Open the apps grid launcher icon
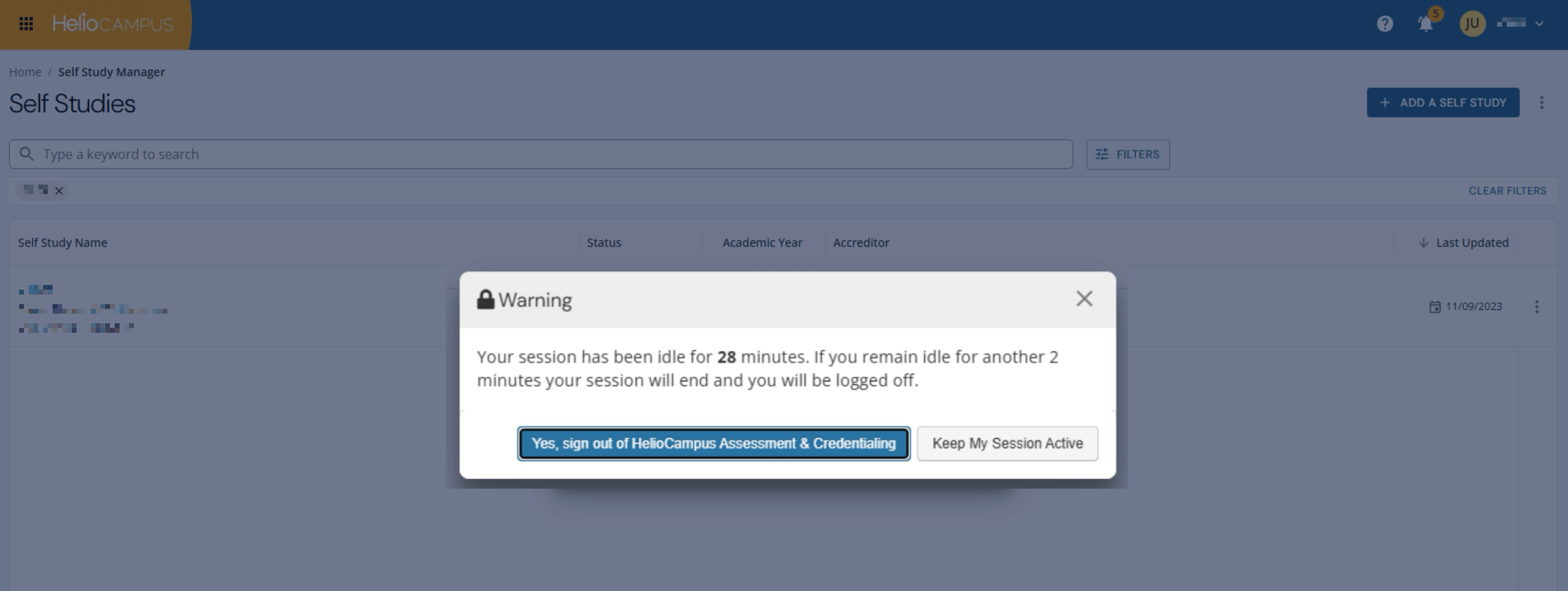The image size is (1568, 591). click(x=26, y=24)
